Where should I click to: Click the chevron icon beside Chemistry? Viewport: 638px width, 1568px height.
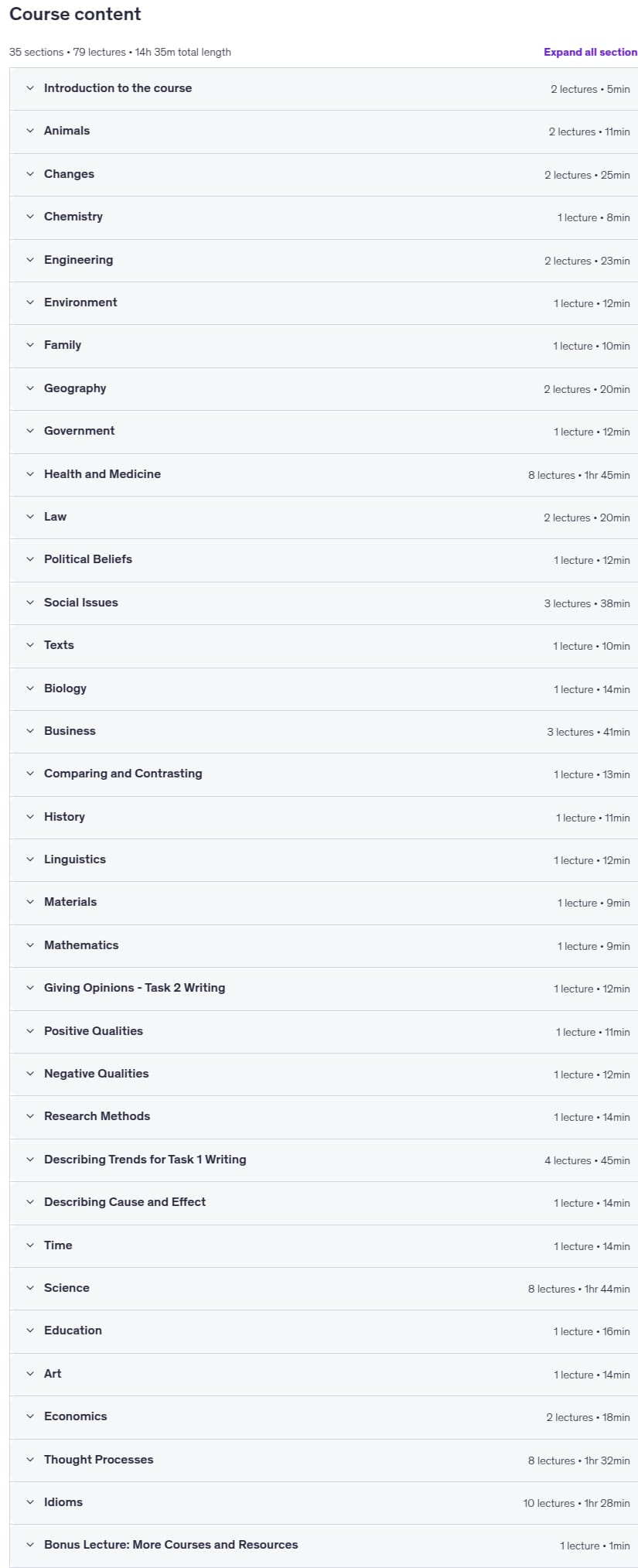click(x=30, y=217)
